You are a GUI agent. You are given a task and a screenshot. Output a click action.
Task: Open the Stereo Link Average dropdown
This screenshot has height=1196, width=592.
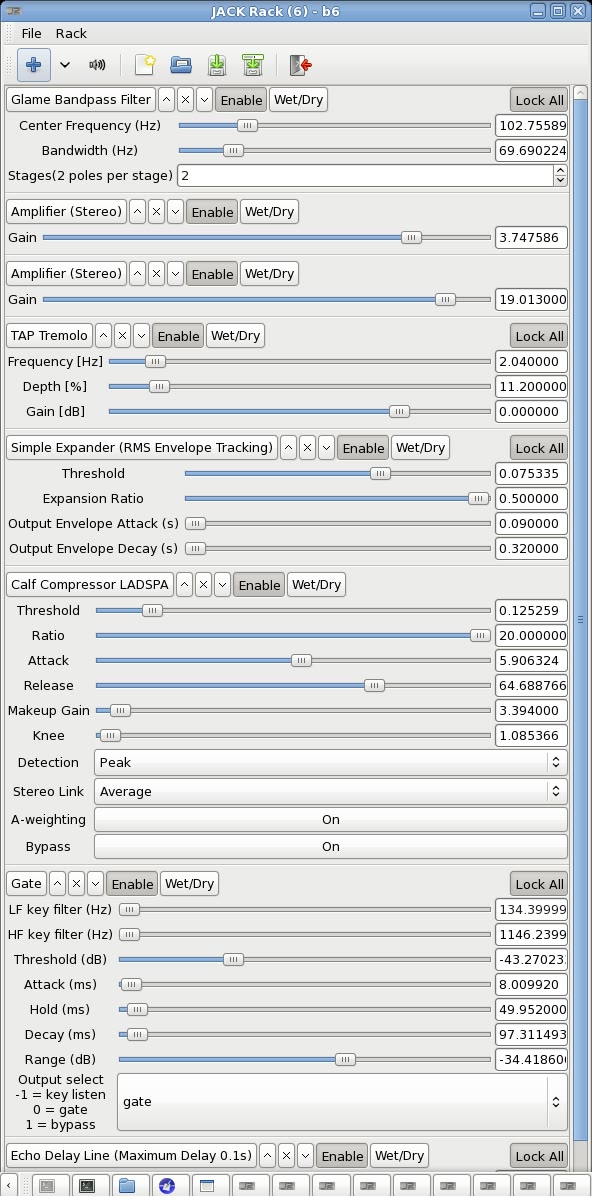coord(330,791)
